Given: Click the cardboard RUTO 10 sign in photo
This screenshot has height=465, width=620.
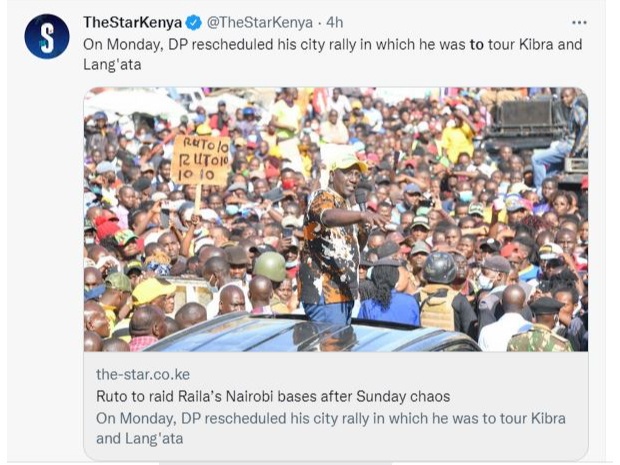Looking at the screenshot, I should pyautogui.click(x=200, y=160).
